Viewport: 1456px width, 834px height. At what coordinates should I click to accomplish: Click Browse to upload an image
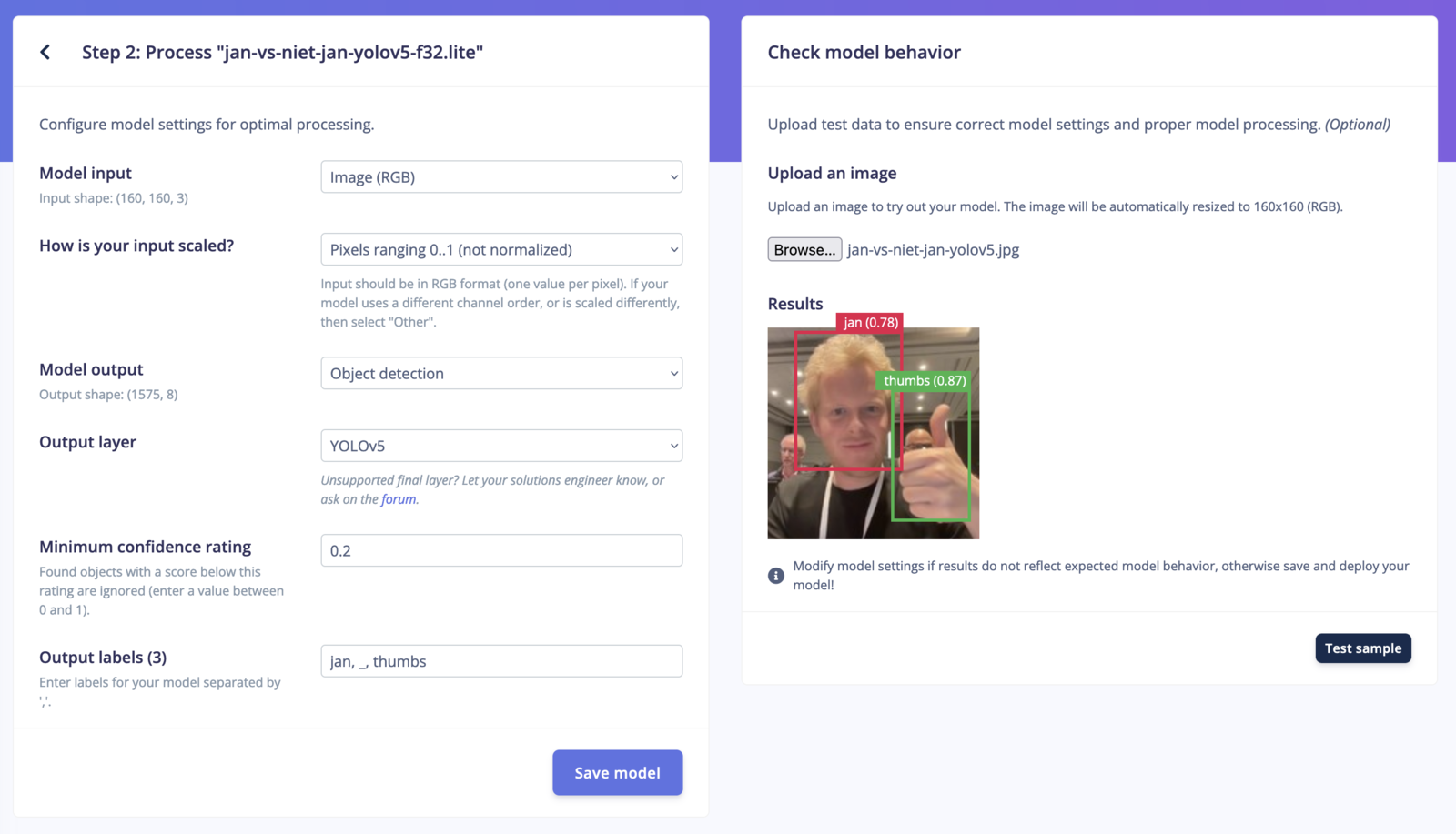(804, 249)
